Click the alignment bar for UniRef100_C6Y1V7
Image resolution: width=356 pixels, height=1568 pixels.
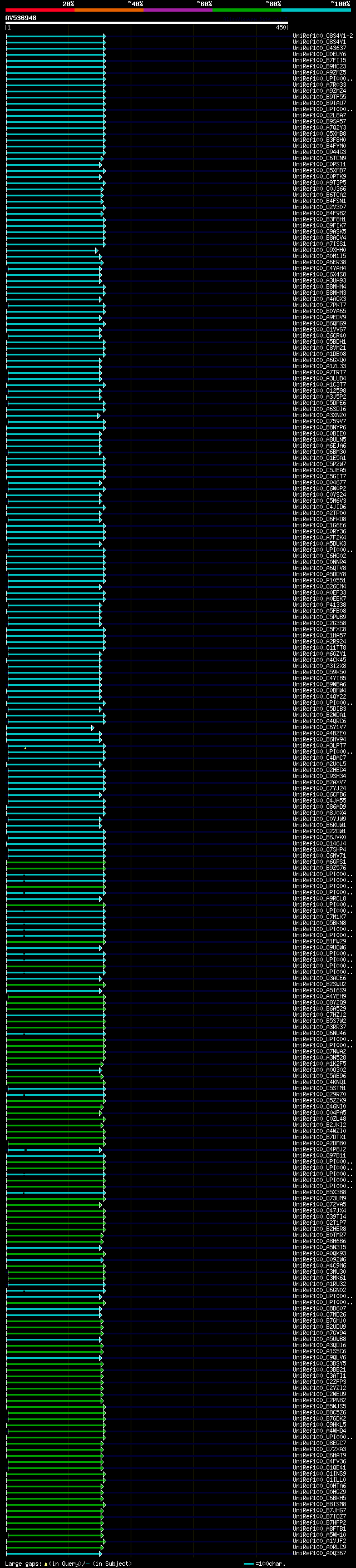[x=50, y=728]
